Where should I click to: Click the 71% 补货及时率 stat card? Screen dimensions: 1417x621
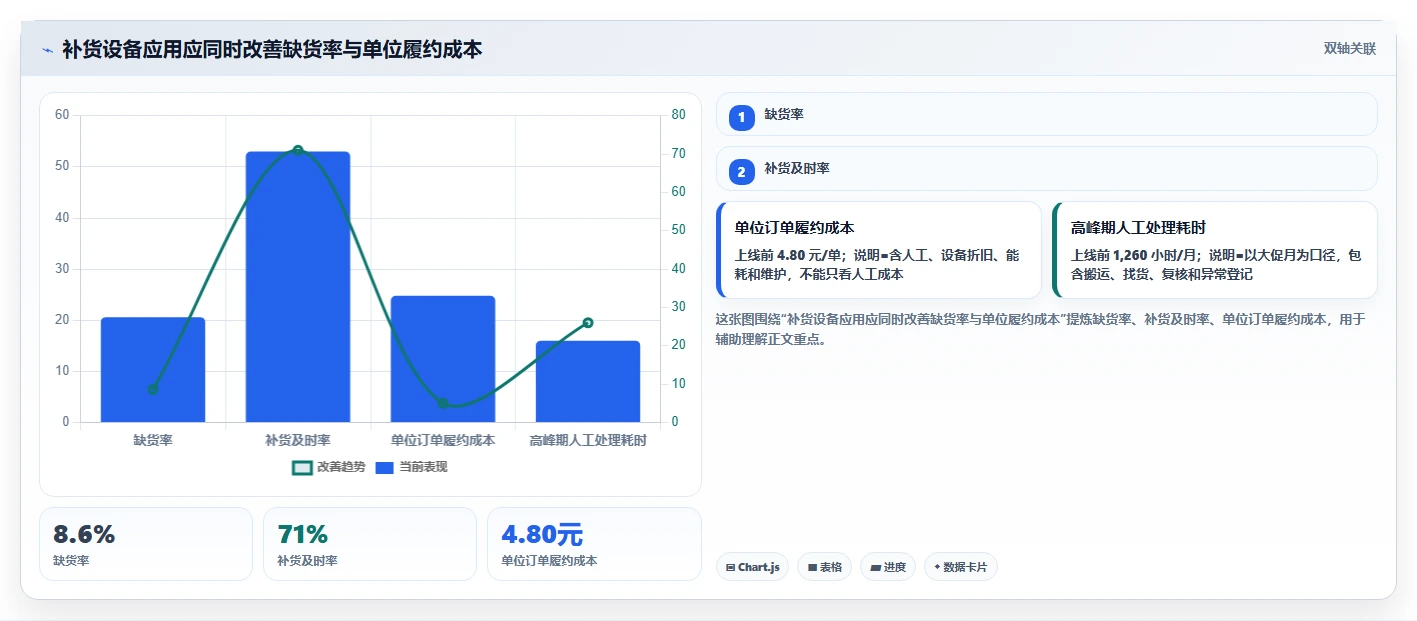pyautogui.click(x=370, y=544)
